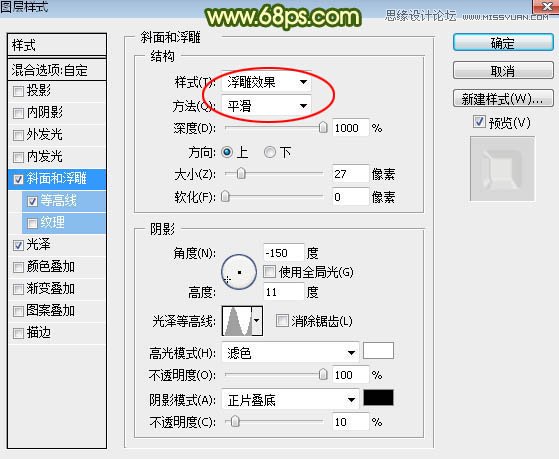
Task: Open 高光模式 dropdown showing 滤色
Action: pos(290,353)
